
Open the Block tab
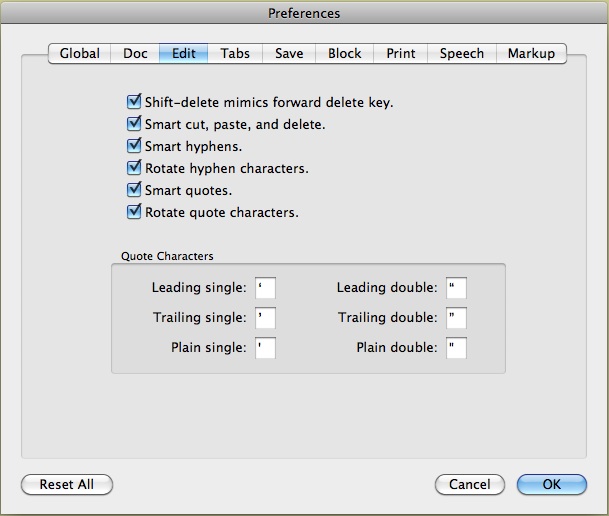tap(345, 54)
